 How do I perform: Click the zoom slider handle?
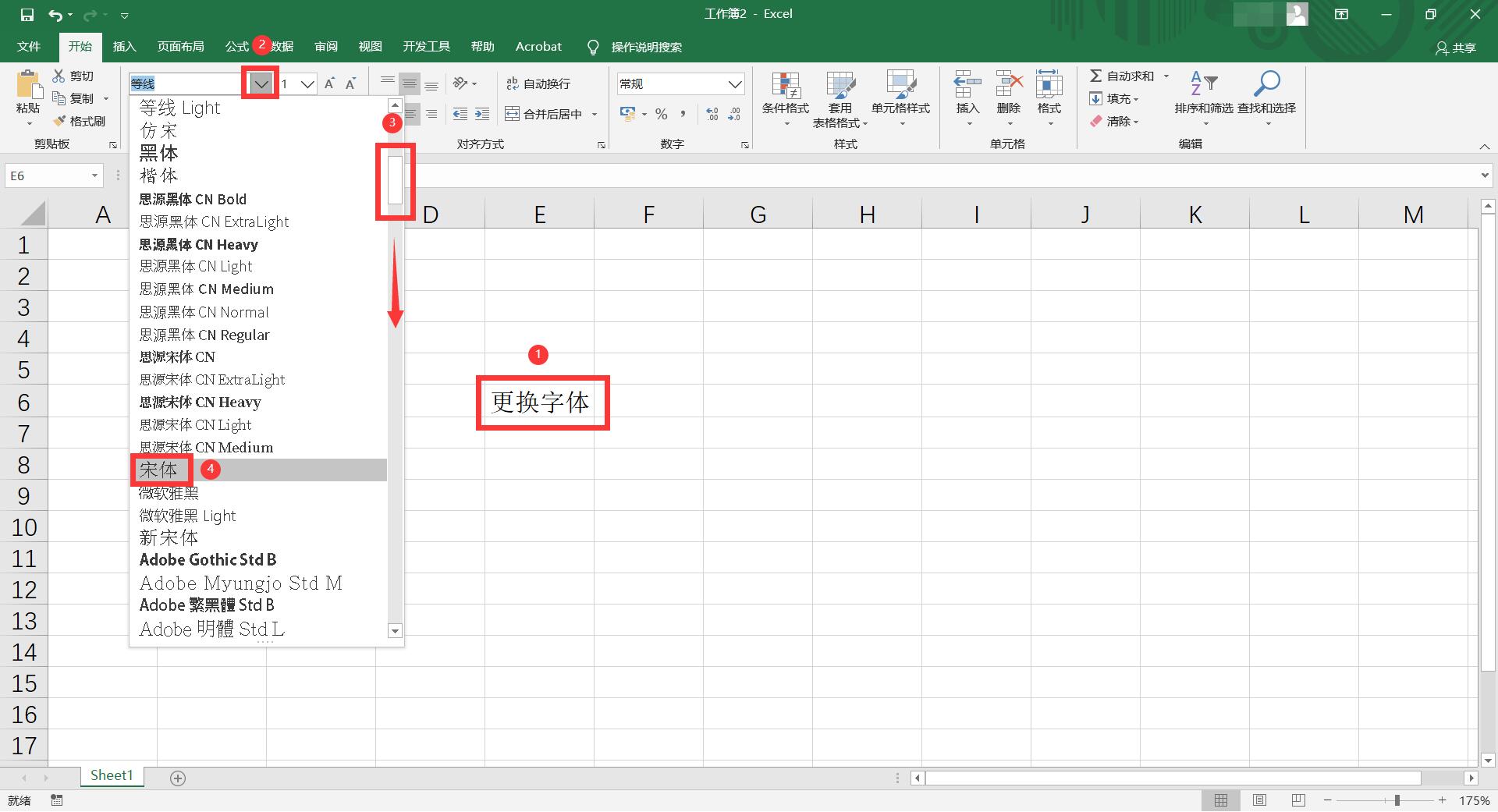tap(1397, 800)
